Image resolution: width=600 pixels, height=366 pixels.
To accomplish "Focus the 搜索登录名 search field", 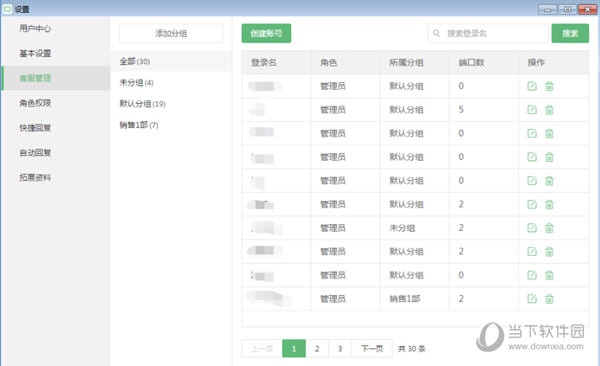I will (488, 33).
